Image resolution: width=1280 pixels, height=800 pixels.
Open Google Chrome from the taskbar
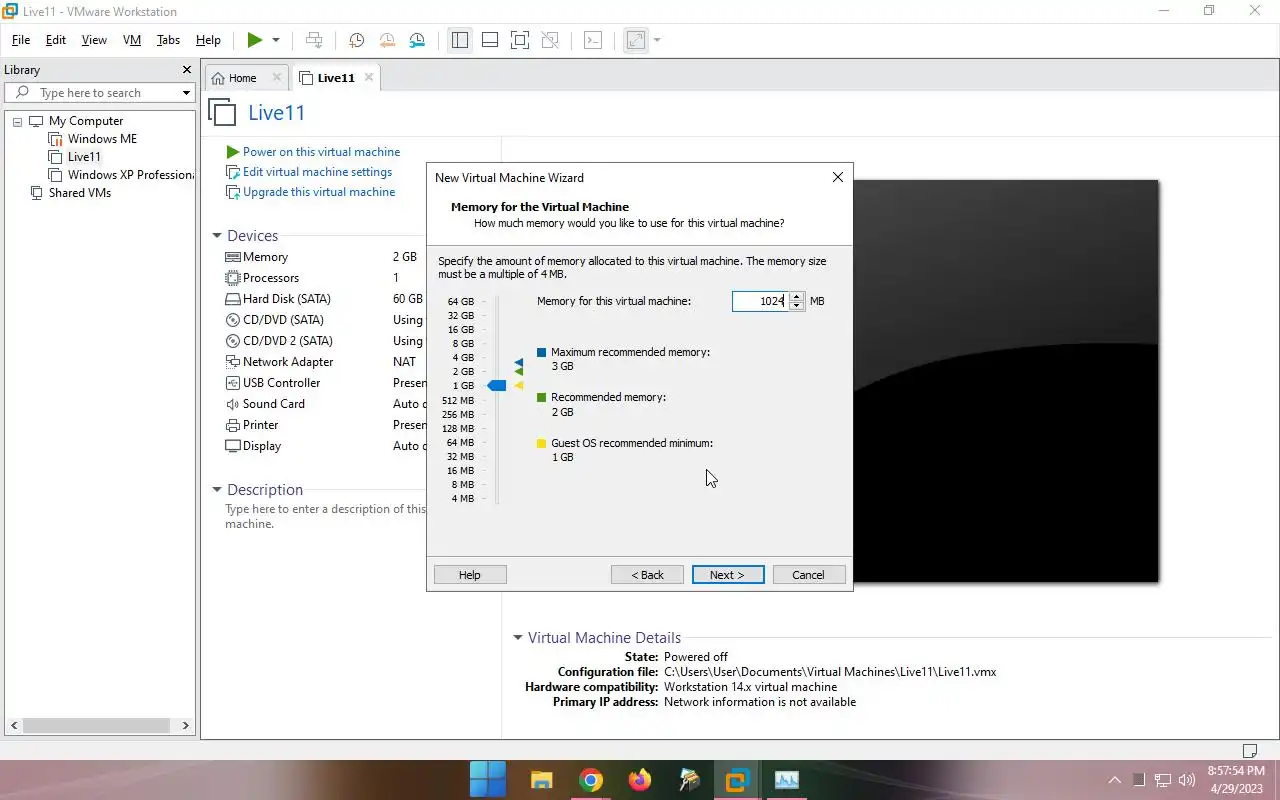pyautogui.click(x=591, y=780)
